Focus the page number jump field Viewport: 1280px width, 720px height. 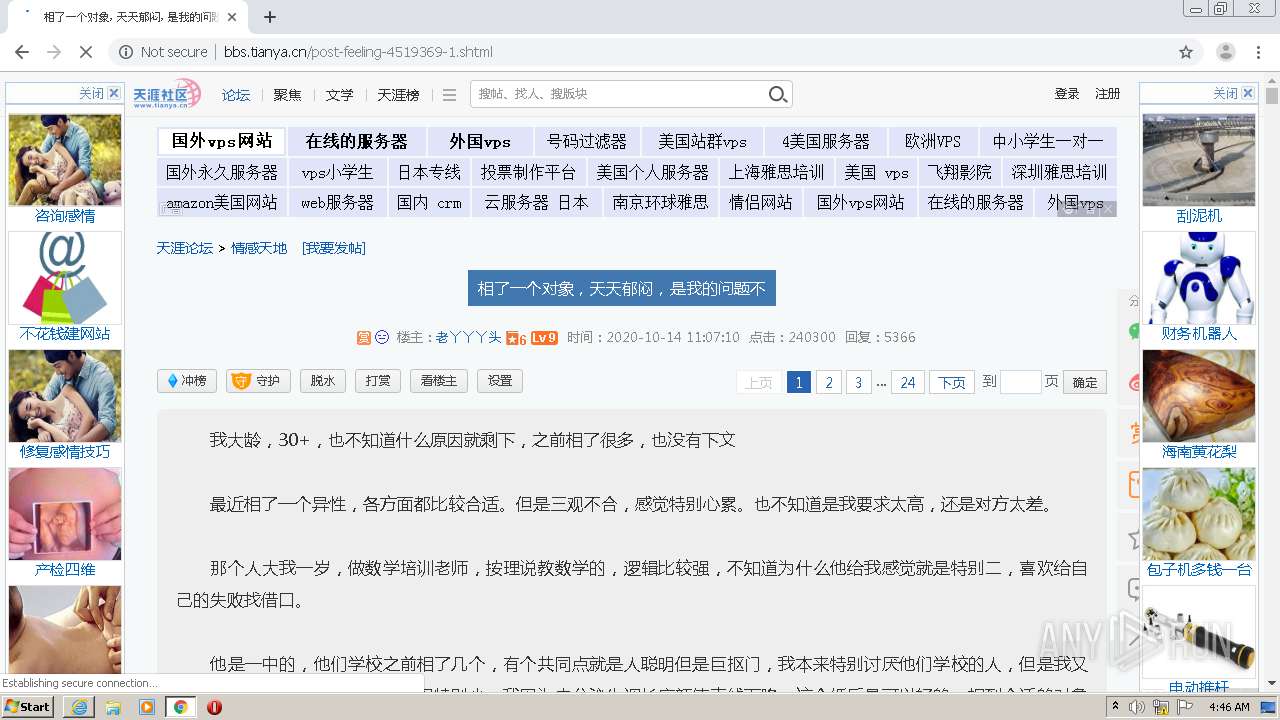point(1020,382)
